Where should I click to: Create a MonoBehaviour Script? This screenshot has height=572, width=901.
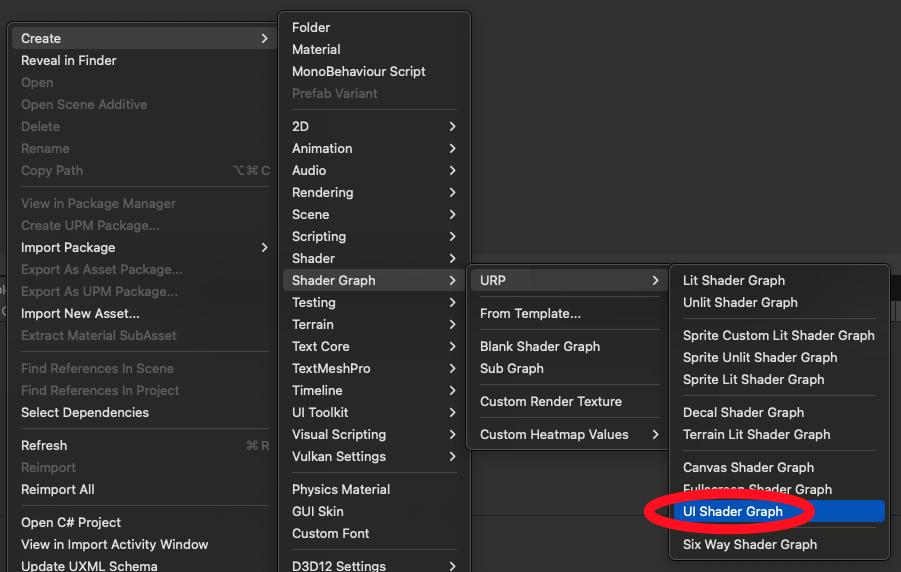[374, 71]
